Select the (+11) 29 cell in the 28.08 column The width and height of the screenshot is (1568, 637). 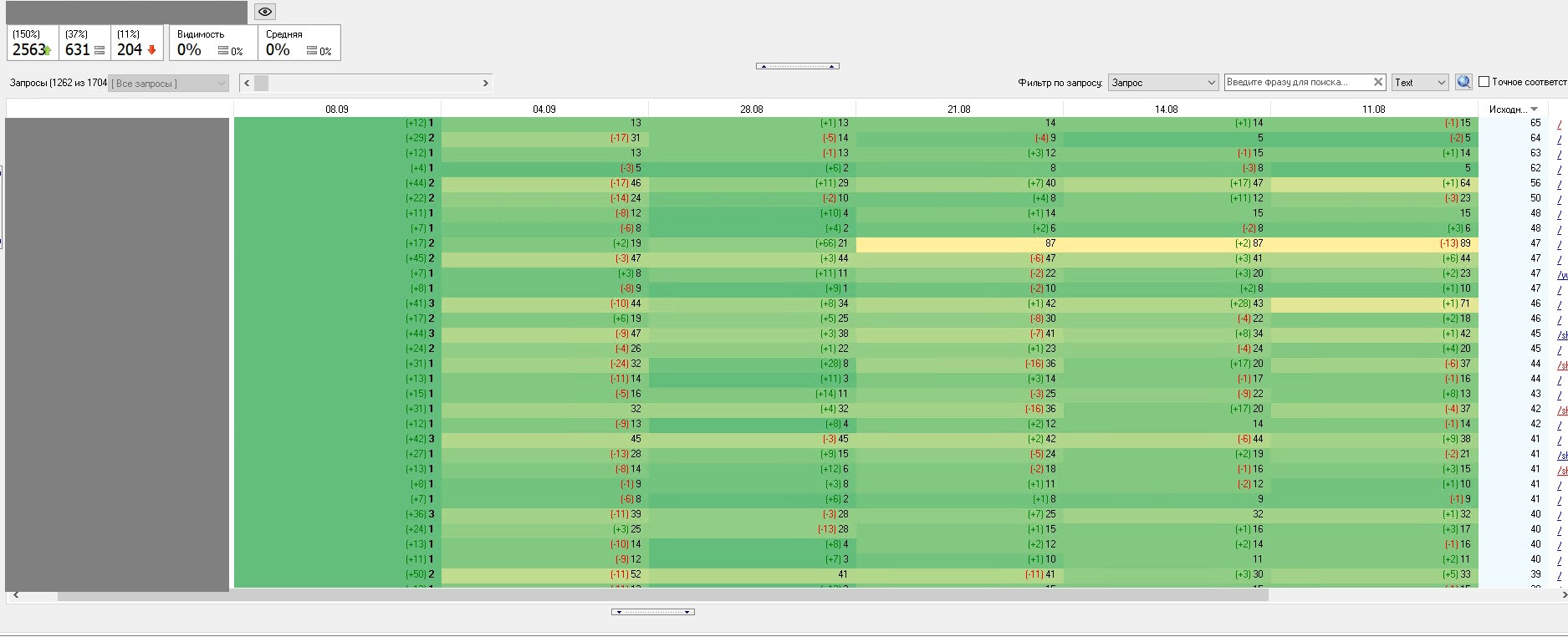[752, 183]
